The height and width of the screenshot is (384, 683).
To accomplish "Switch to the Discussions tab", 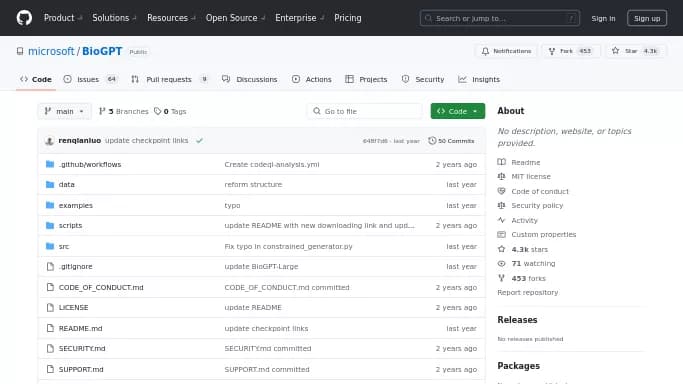I will click(x=250, y=79).
